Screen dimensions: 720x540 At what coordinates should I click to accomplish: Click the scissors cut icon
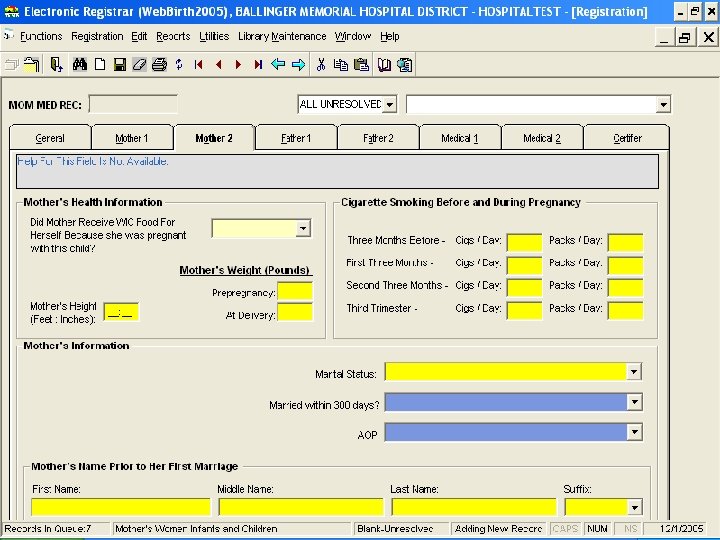click(x=321, y=64)
